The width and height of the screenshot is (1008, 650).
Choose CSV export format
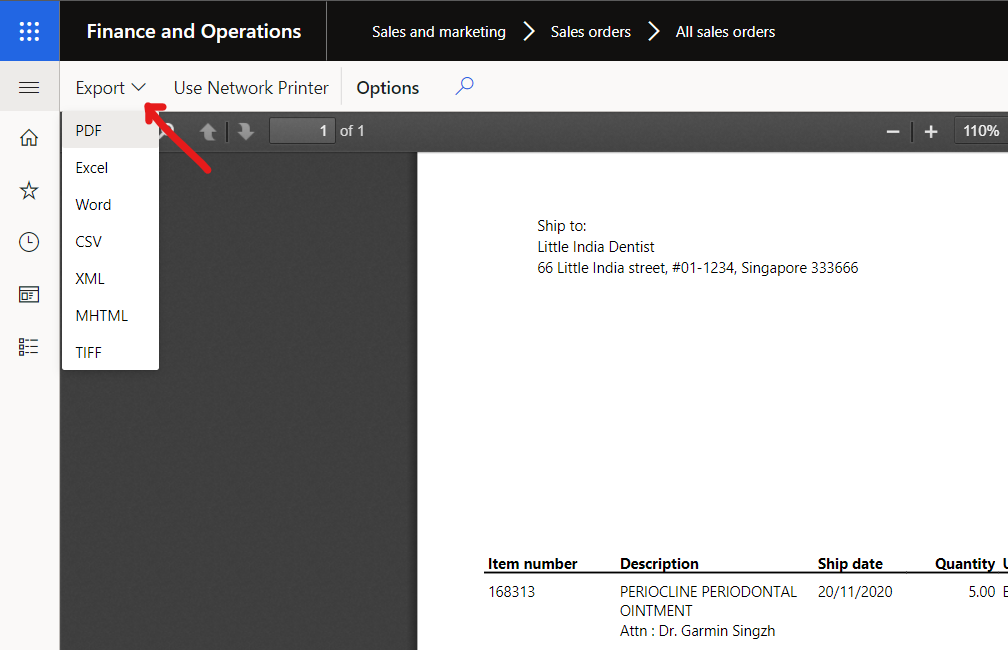pyautogui.click(x=111, y=242)
